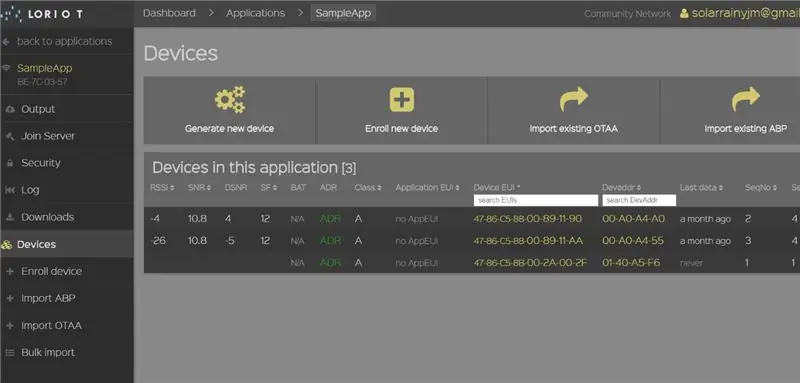Click the Import existing ABP arrow icon
Viewport: 800px width, 383px height.
[745, 99]
